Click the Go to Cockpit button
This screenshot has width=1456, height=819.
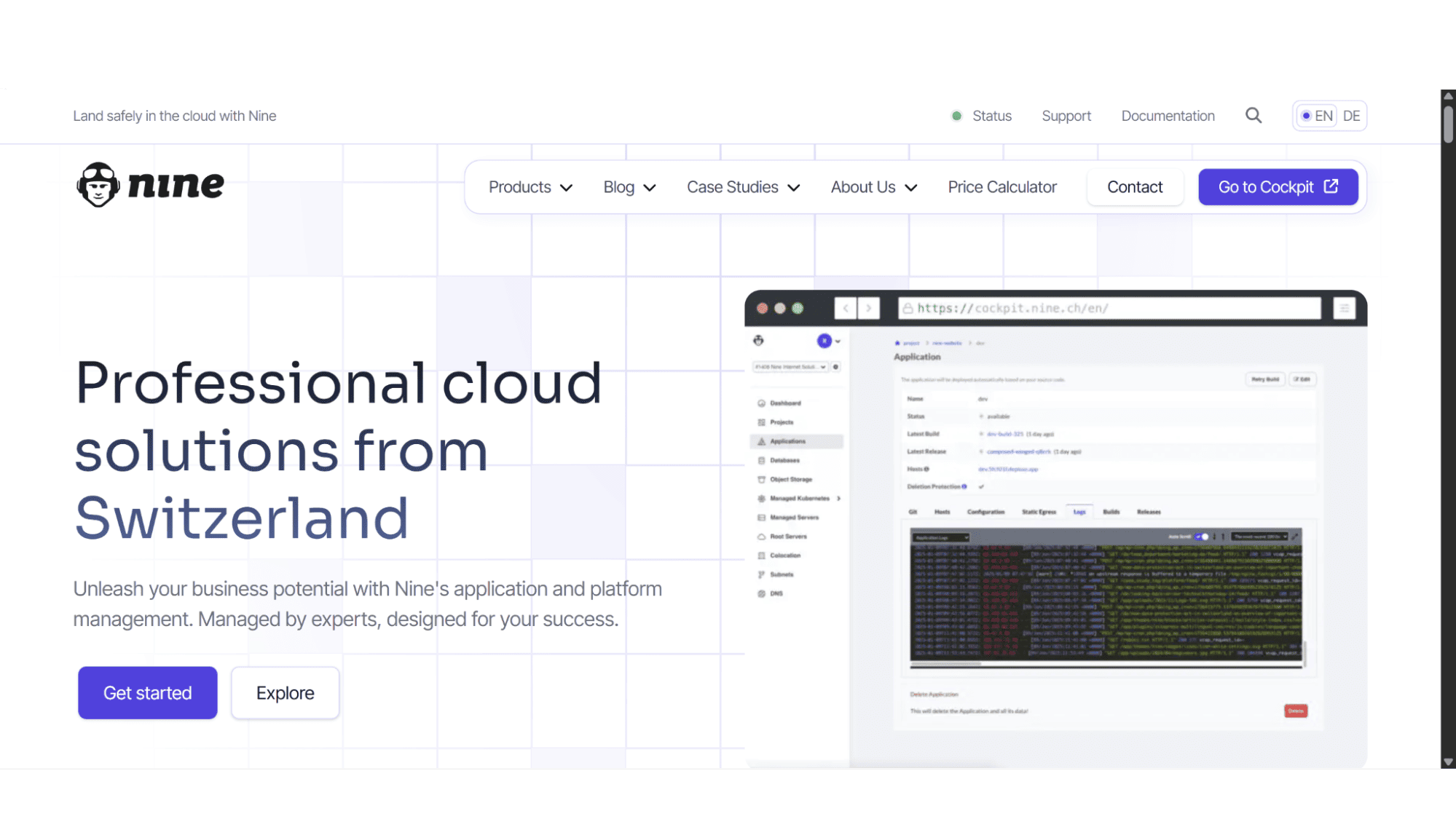pos(1278,187)
